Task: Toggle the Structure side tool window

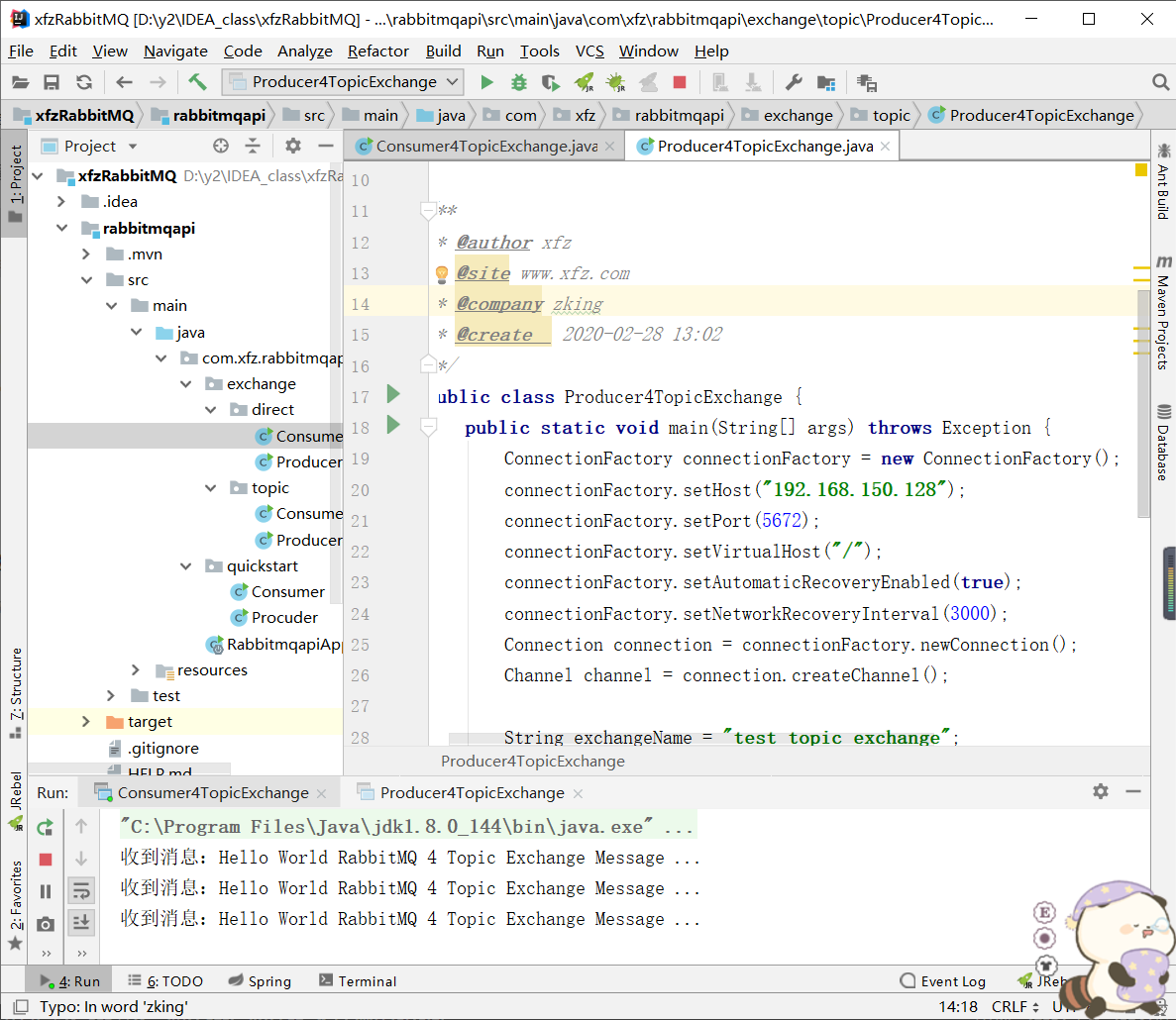Action: coord(16,692)
